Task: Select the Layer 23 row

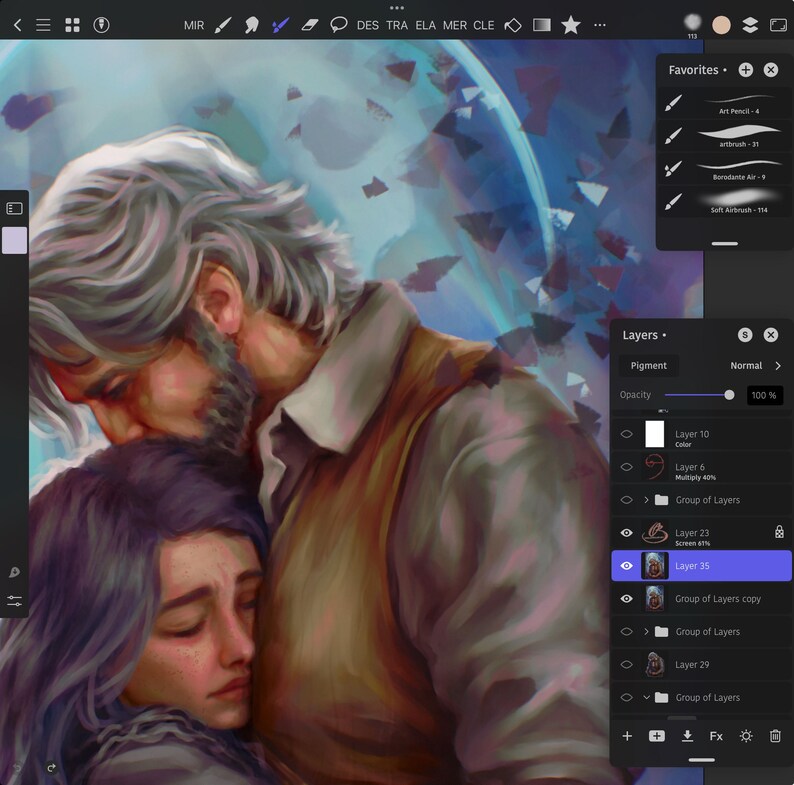Action: [x=702, y=533]
